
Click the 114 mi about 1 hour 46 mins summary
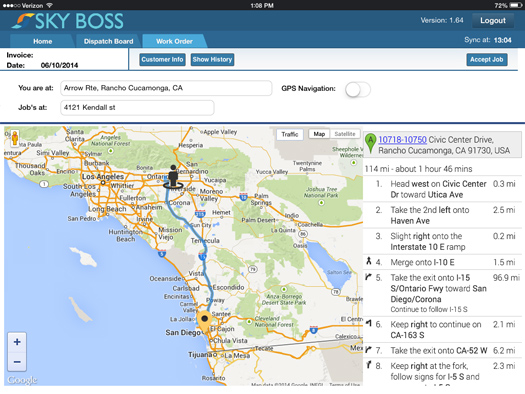[419, 169]
